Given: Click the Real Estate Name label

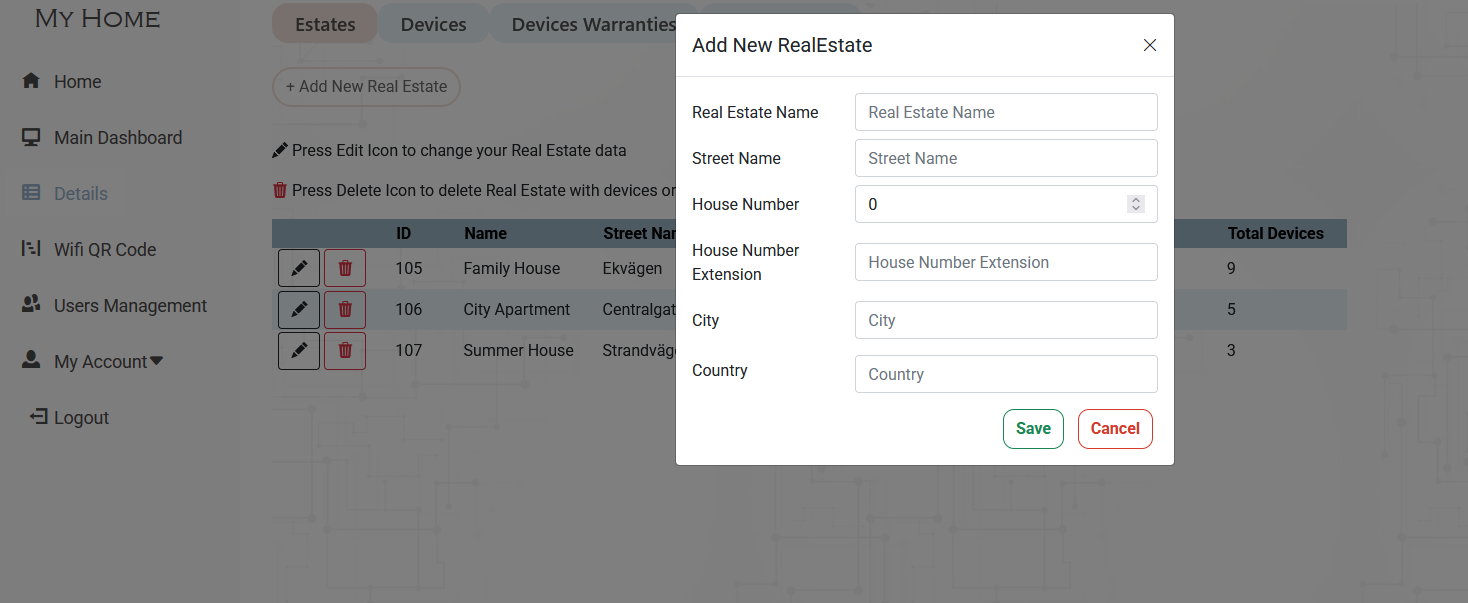Looking at the screenshot, I should (x=755, y=112).
